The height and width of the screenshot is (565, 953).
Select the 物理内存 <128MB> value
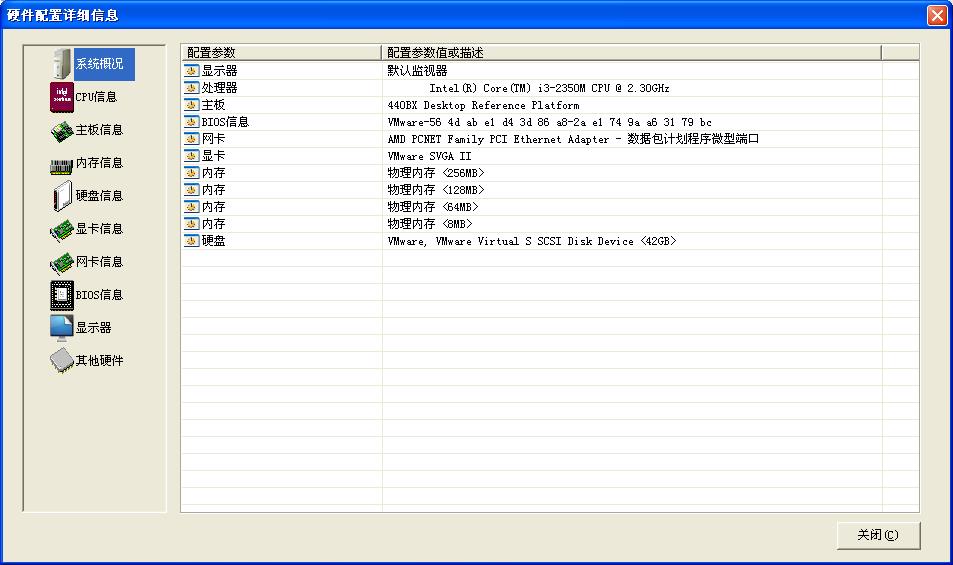pos(436,190)
